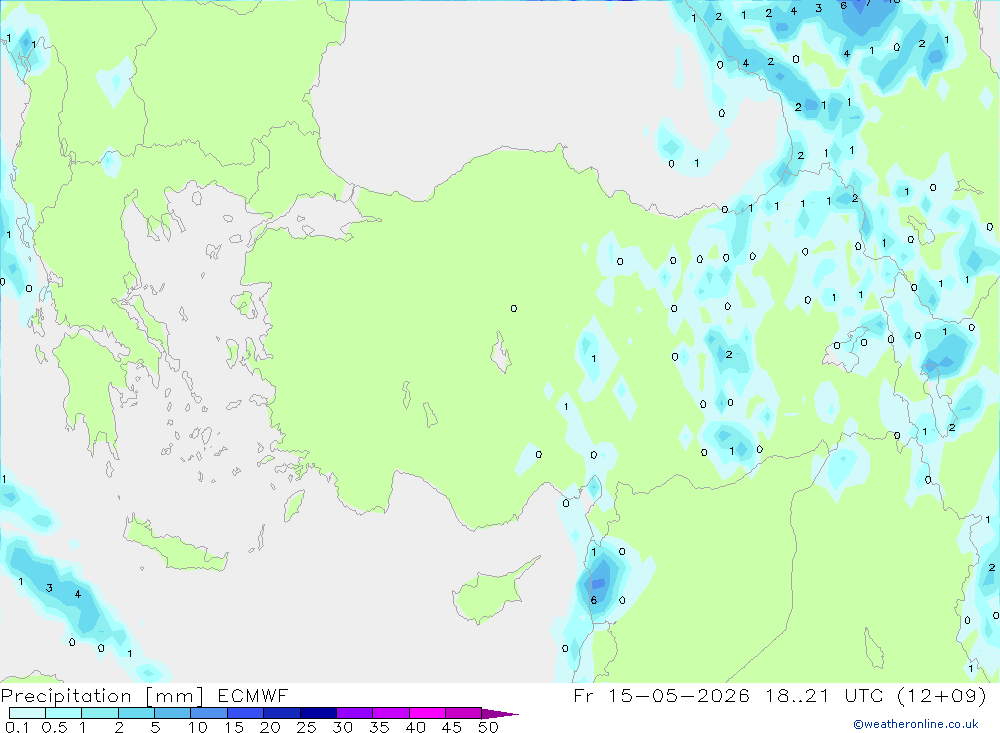
Task: Click the '[mm]' unit label
Action: click(175, 696)
